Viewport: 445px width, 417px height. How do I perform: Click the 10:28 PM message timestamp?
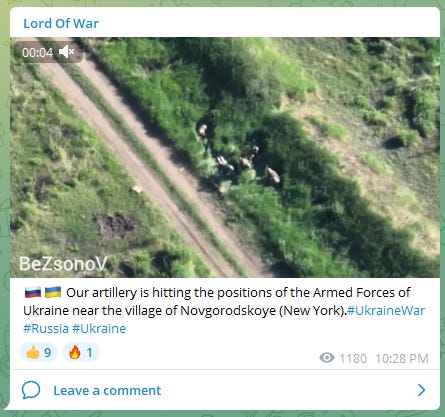tap(402, 359)
